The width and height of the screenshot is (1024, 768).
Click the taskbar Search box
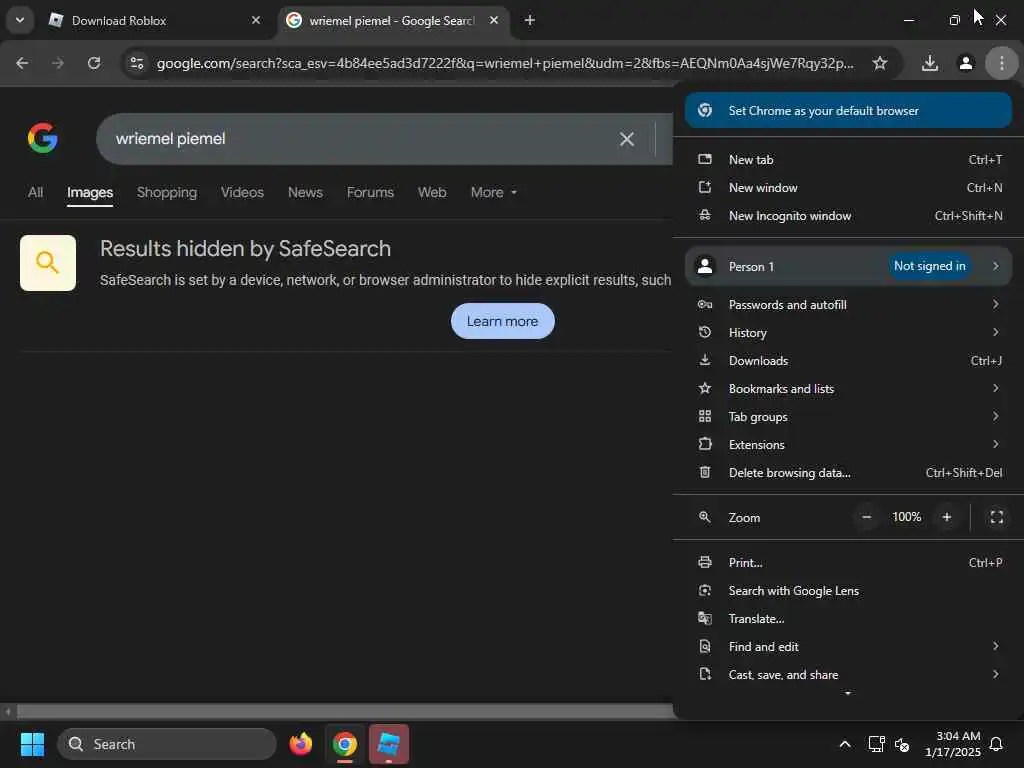point(167,744)
